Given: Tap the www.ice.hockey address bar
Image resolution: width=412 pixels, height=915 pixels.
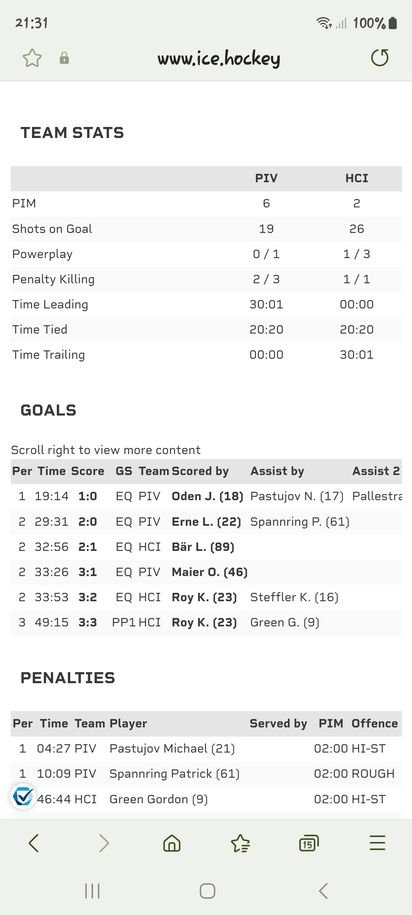Looking at the screenshot, I should pyautogui.click(x=219, y=58).
